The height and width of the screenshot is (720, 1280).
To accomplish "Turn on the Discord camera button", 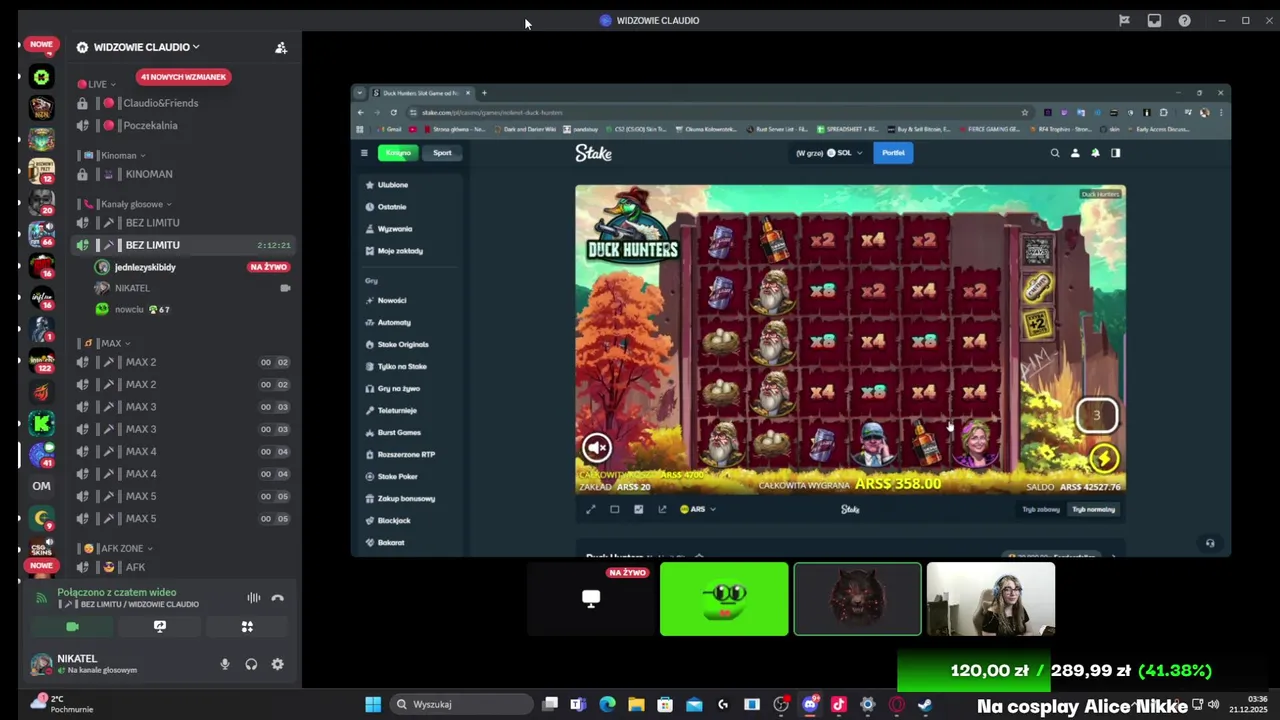I will click(72, 626).
